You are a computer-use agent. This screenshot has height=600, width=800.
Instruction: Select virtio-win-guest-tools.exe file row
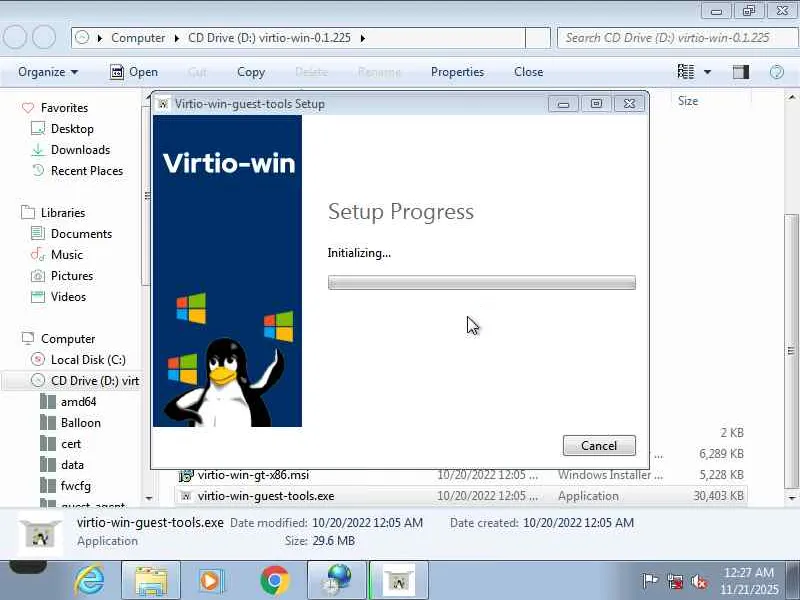pos(461,496)
